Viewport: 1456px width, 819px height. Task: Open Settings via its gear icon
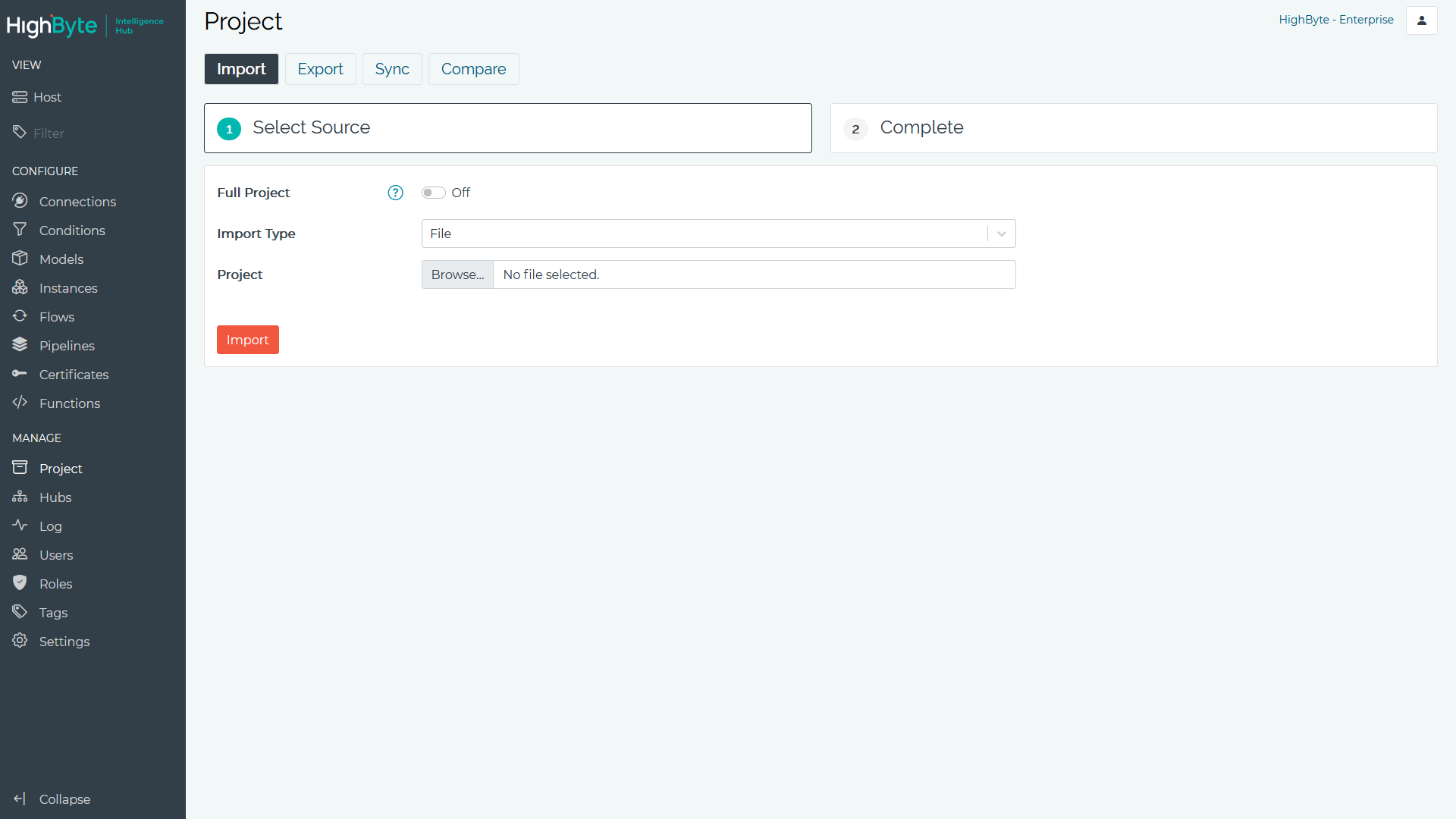coord(20,641)
